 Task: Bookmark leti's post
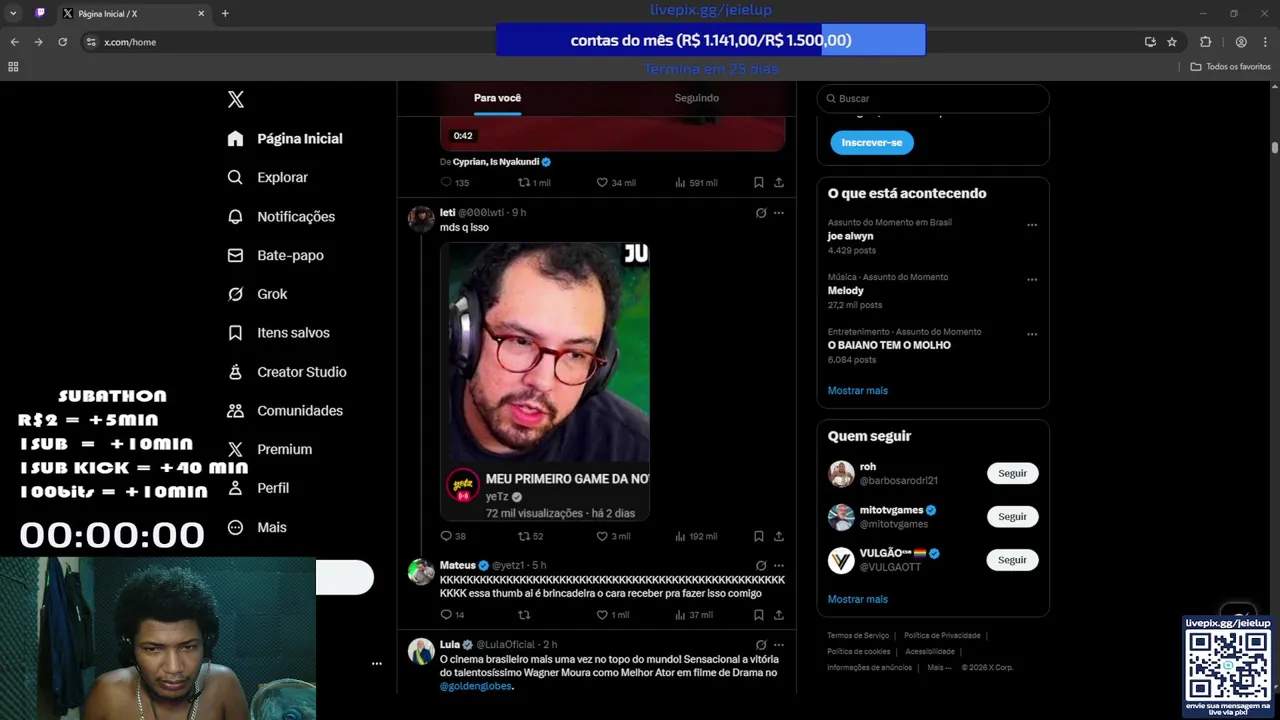pos(759,536)
